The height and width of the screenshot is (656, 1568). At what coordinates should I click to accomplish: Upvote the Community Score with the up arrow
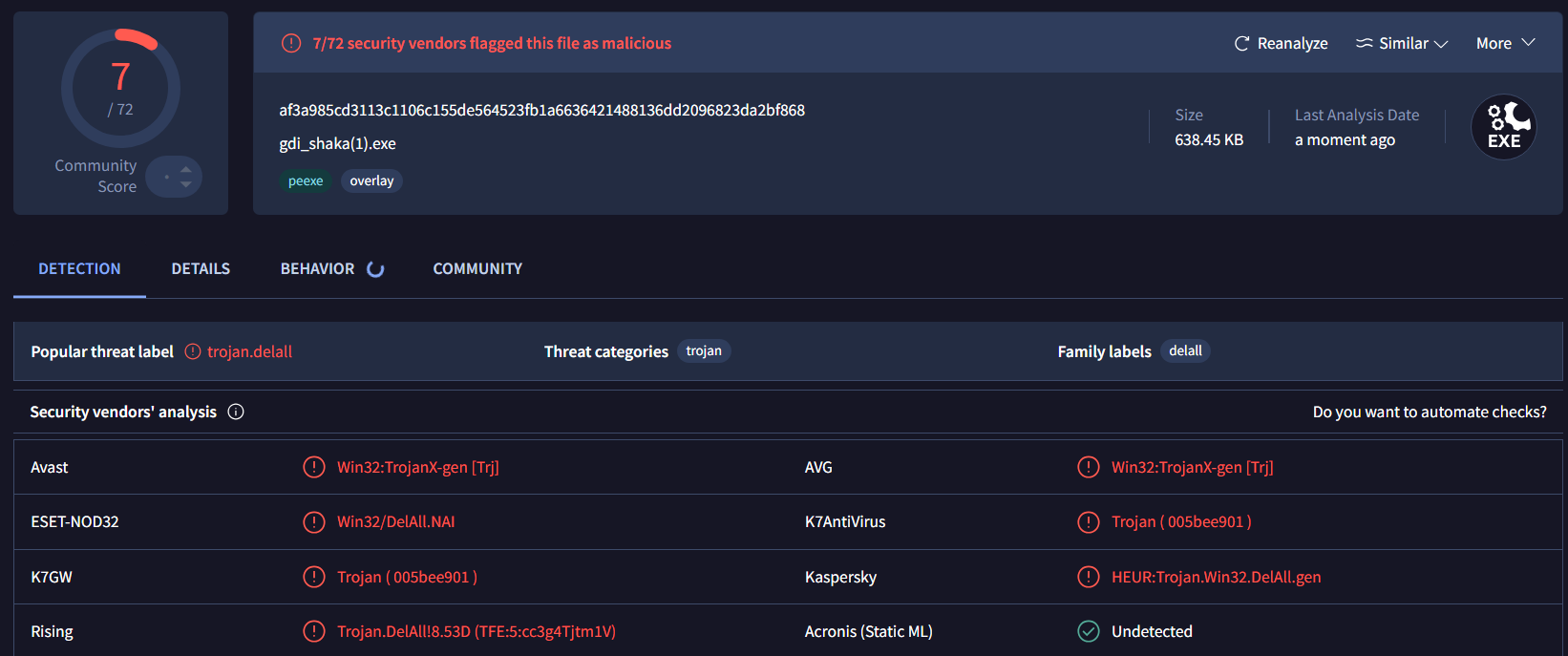pyautogui.click(x=186, y=169)
